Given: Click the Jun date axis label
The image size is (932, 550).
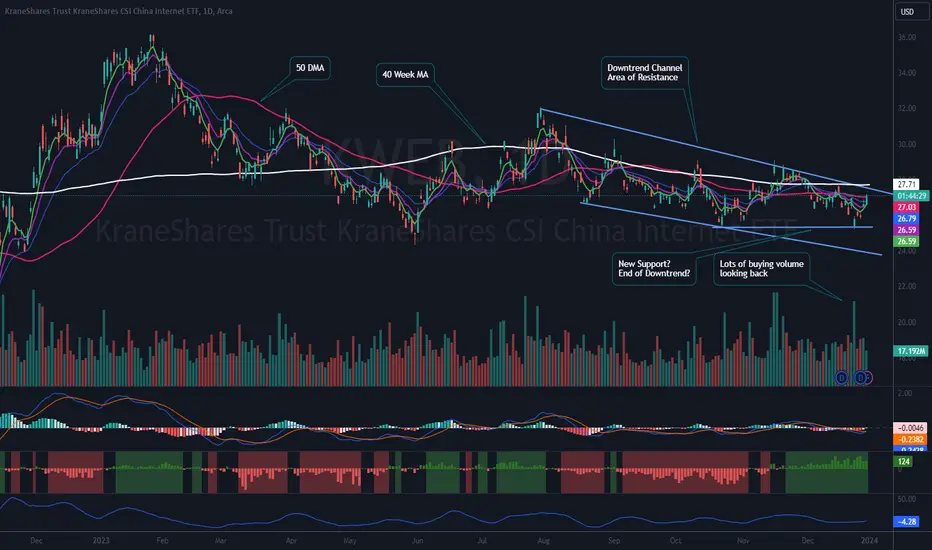Looking at the screenshot, I should click(417, 540).
